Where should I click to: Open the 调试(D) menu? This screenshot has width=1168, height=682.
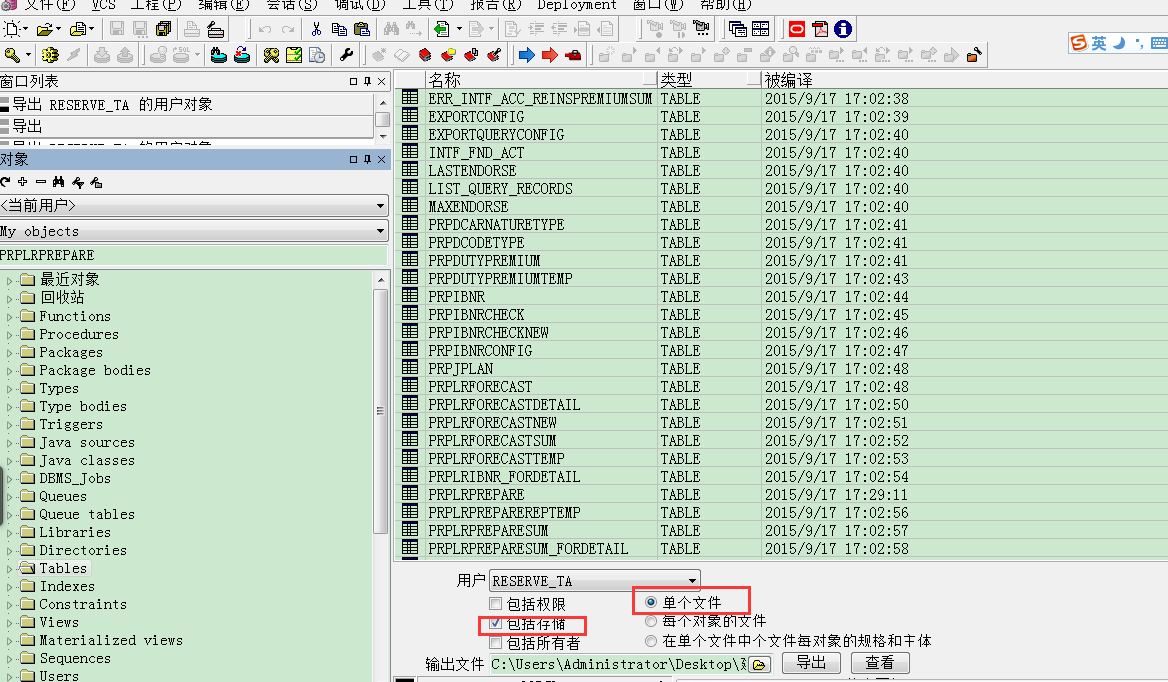tap(361, 5)
